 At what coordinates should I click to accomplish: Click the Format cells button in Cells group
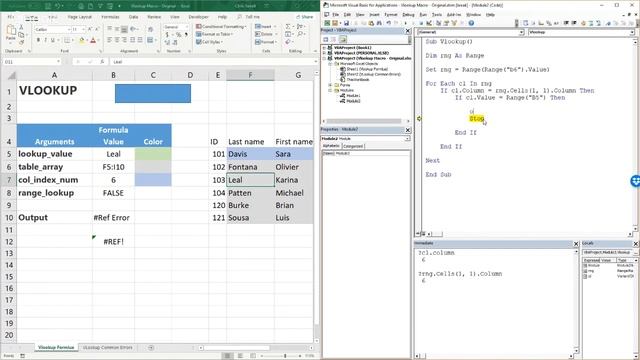266,42
